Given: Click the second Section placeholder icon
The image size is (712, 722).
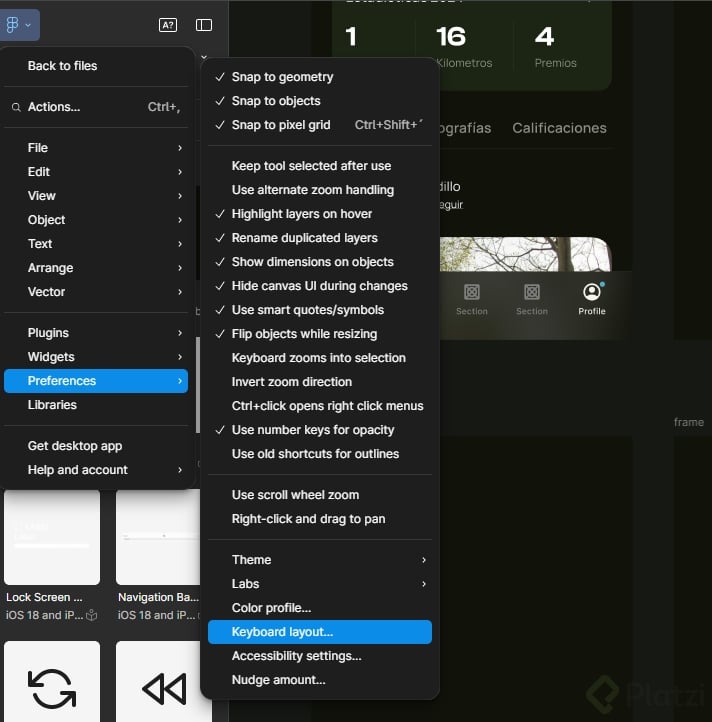Looking at the screenshot, I should click(532, 291).
